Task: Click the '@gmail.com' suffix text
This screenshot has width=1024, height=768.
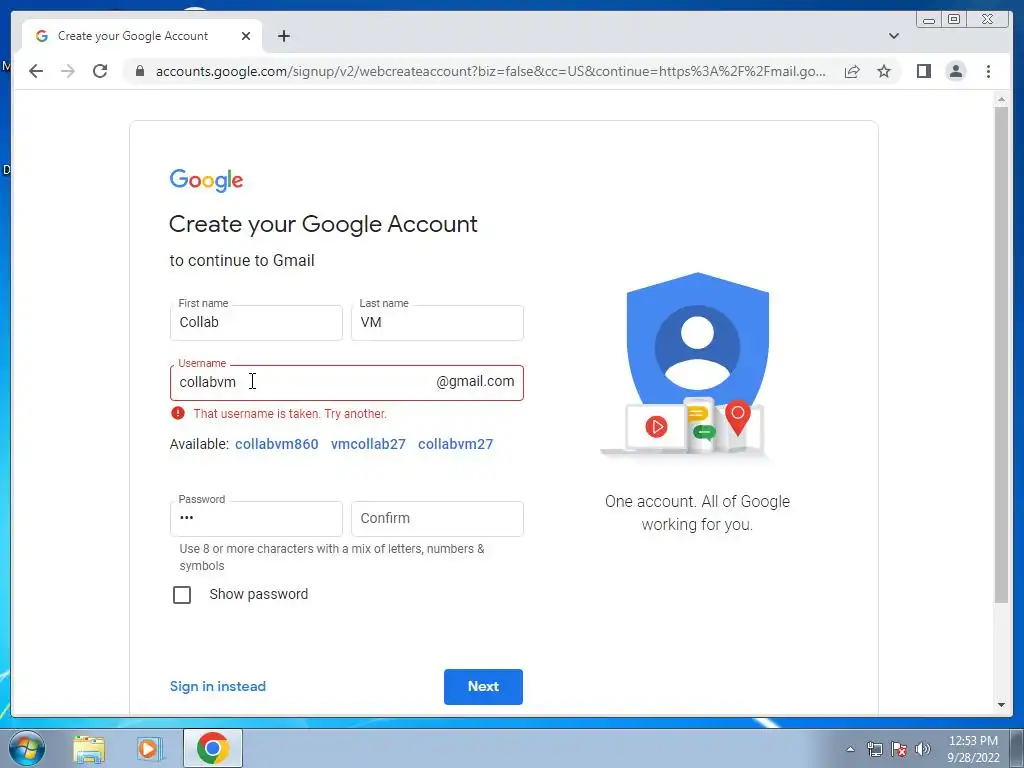Action: (x=475, y=381)
